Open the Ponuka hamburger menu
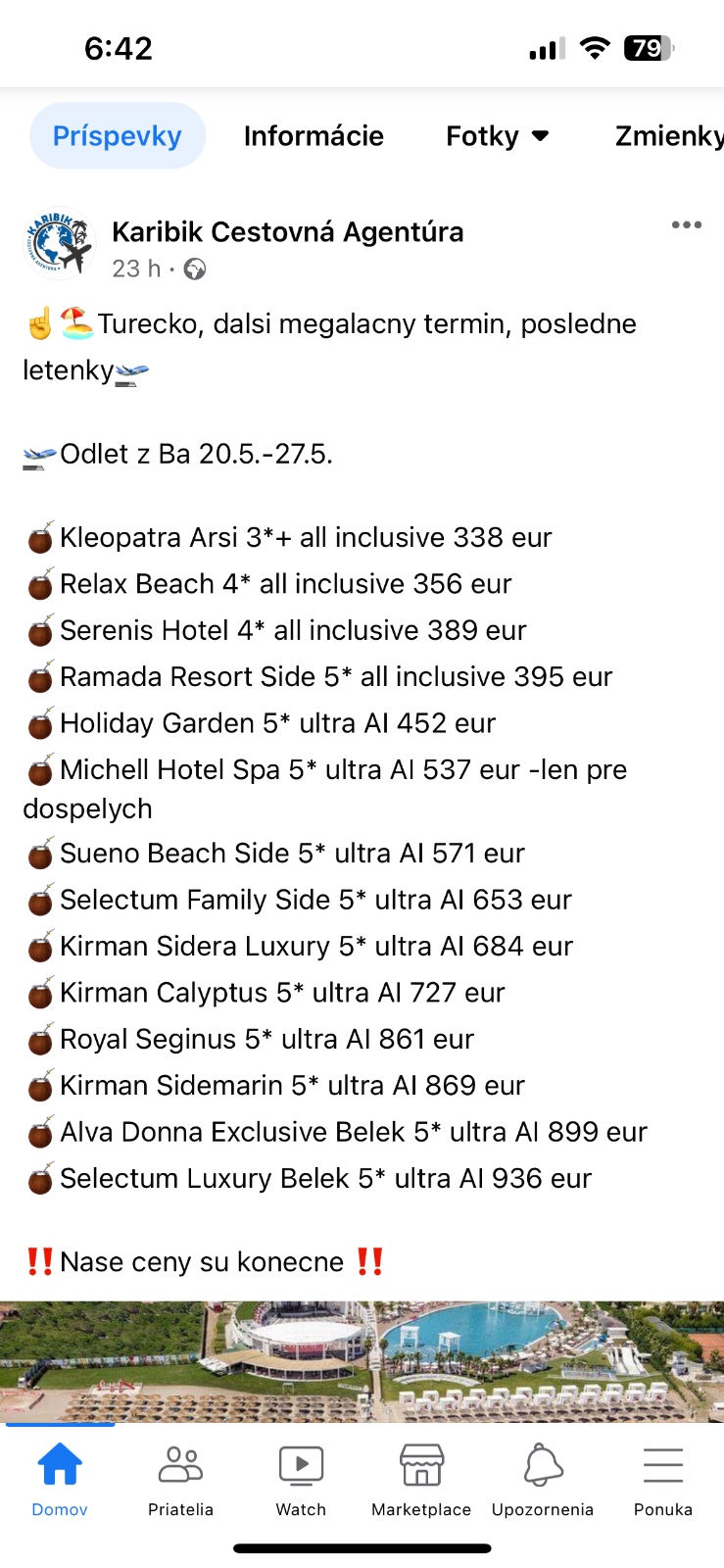 (x=663, y=1466)
